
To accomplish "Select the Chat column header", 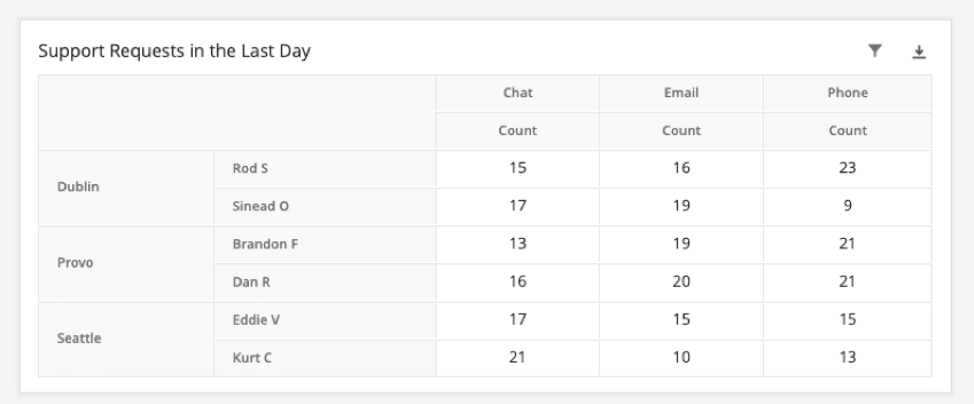I will click(x=517, y=93).
